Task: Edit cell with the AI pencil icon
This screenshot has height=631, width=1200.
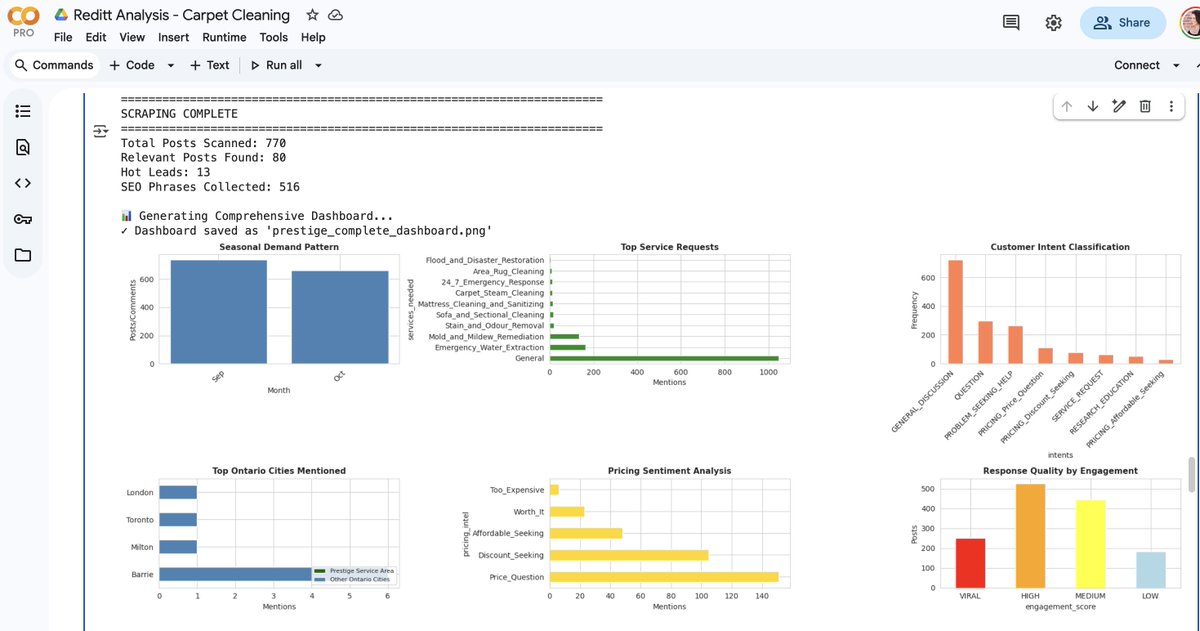Action: tap(1119, 106)
